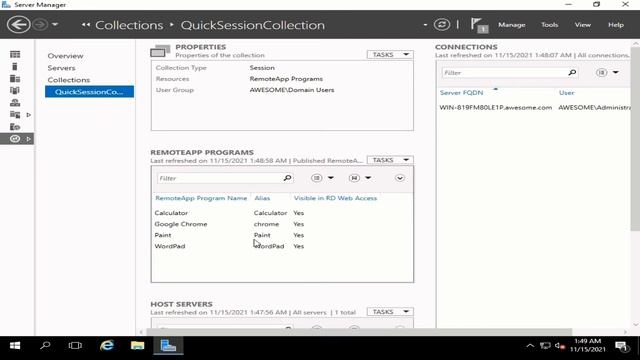The image size is (640, 360).
Task: Select Servers in navigation pane
Action: tap(61, 68)
